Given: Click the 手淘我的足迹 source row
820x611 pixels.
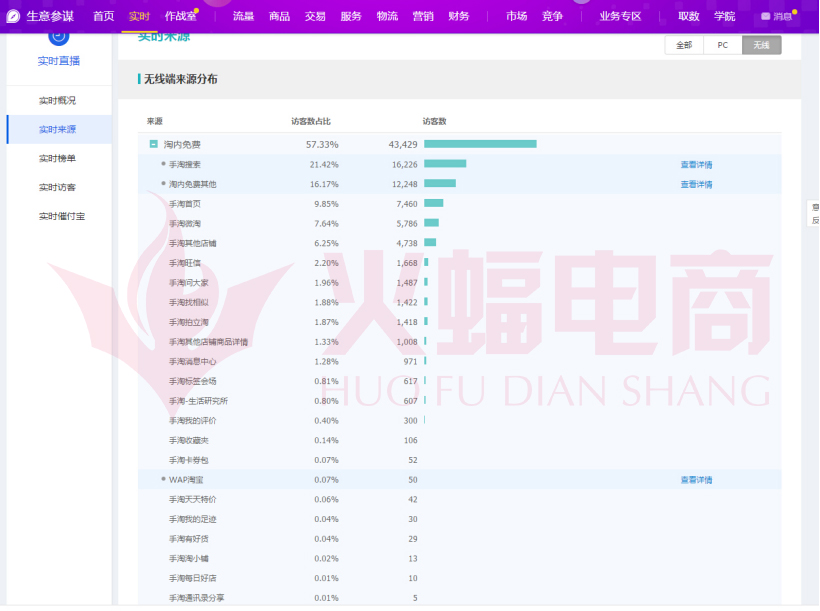Looking at the screenshot, I should coord(460,519).
